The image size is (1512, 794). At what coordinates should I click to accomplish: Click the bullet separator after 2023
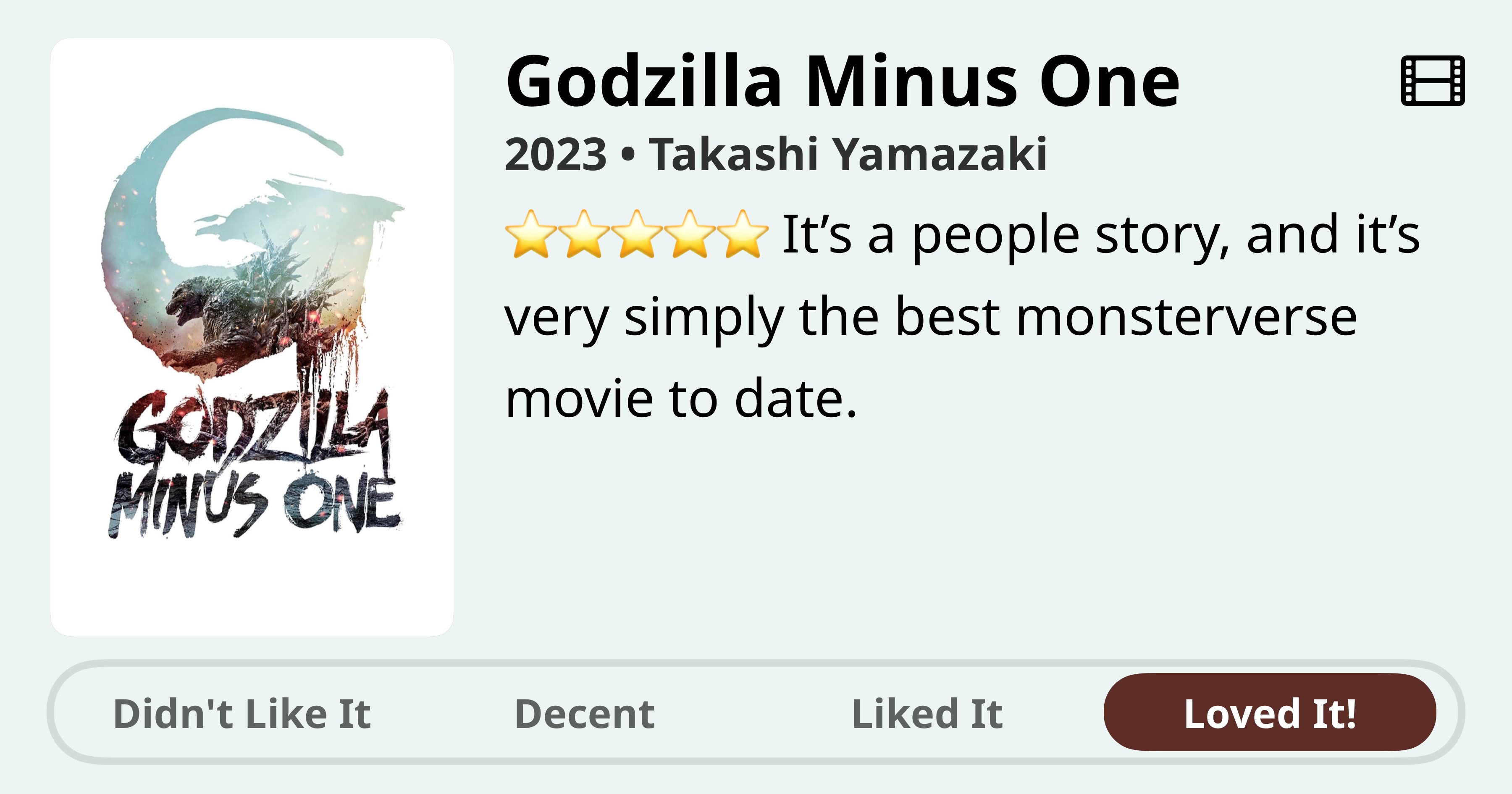(627, 155)
